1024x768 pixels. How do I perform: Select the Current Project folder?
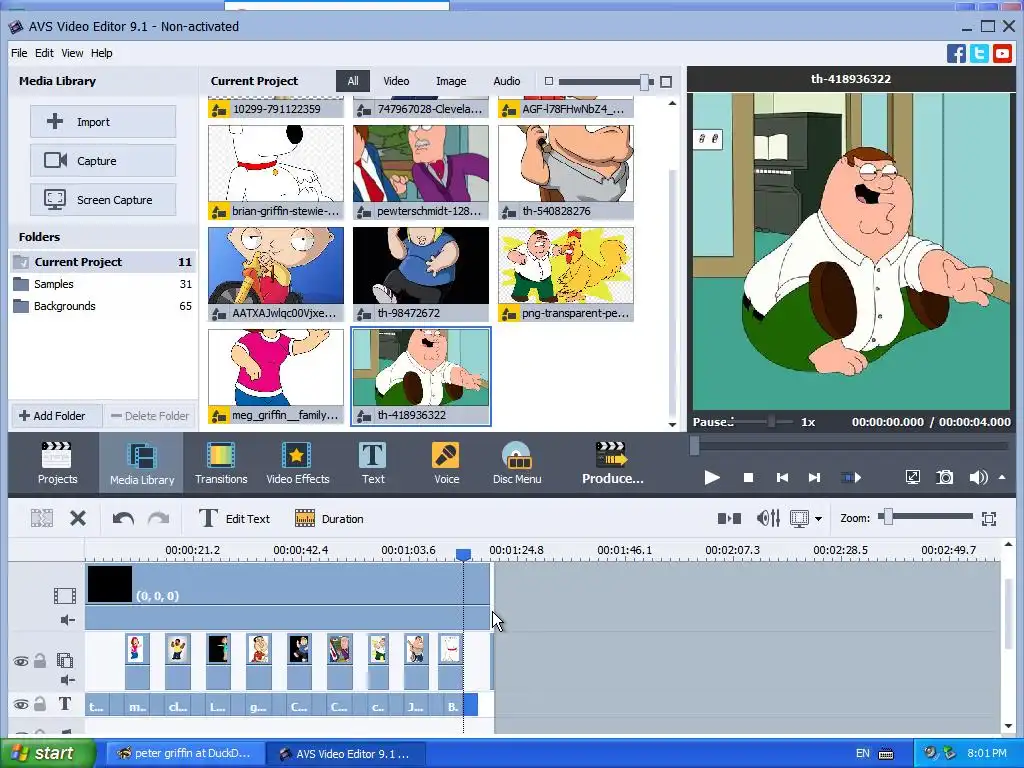[x=103, y=262]
